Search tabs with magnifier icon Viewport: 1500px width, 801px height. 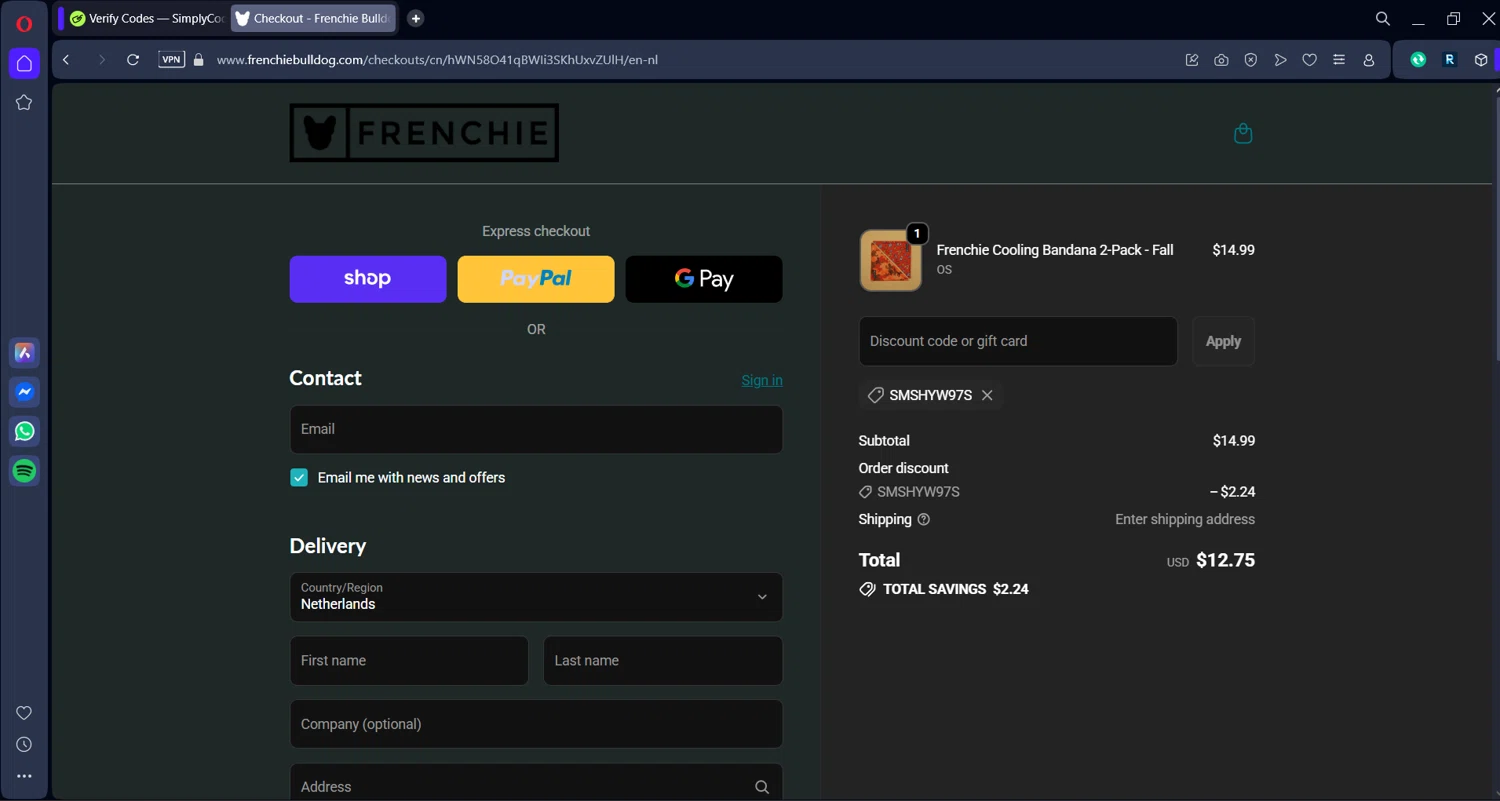click(x=1383, y=18)
